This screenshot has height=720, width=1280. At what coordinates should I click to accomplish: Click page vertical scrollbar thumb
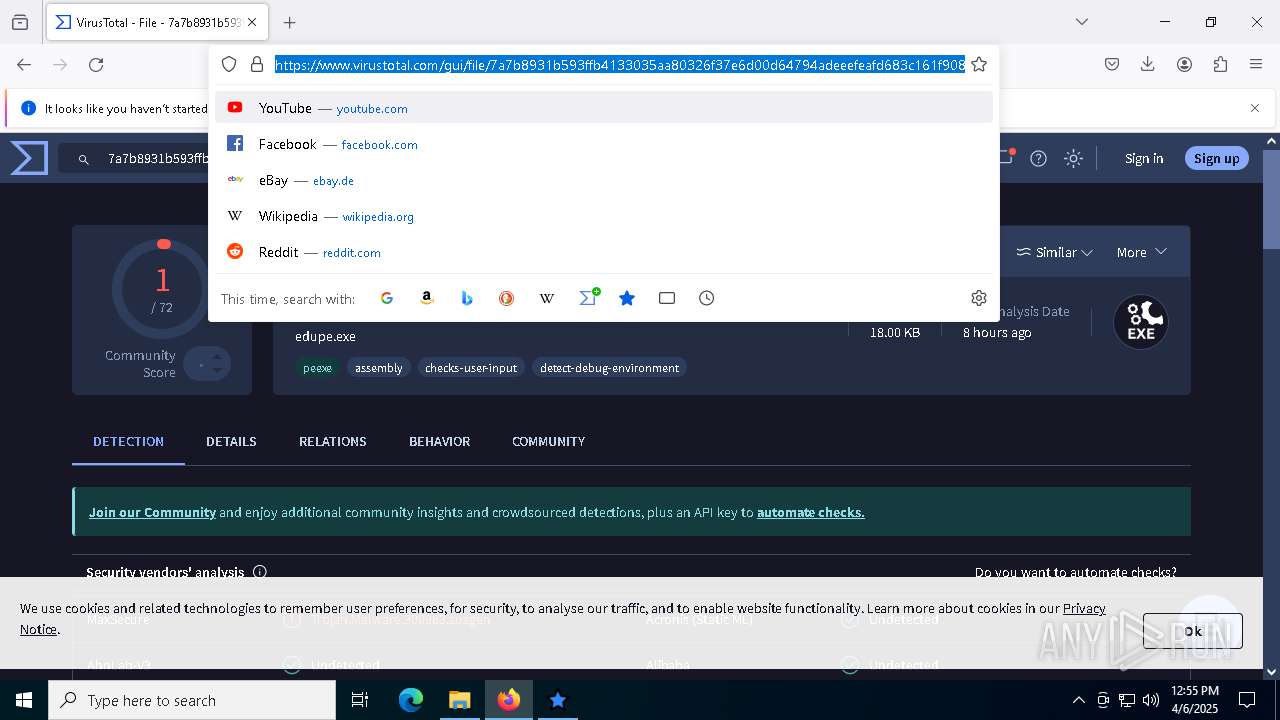tap(1271, 199)
